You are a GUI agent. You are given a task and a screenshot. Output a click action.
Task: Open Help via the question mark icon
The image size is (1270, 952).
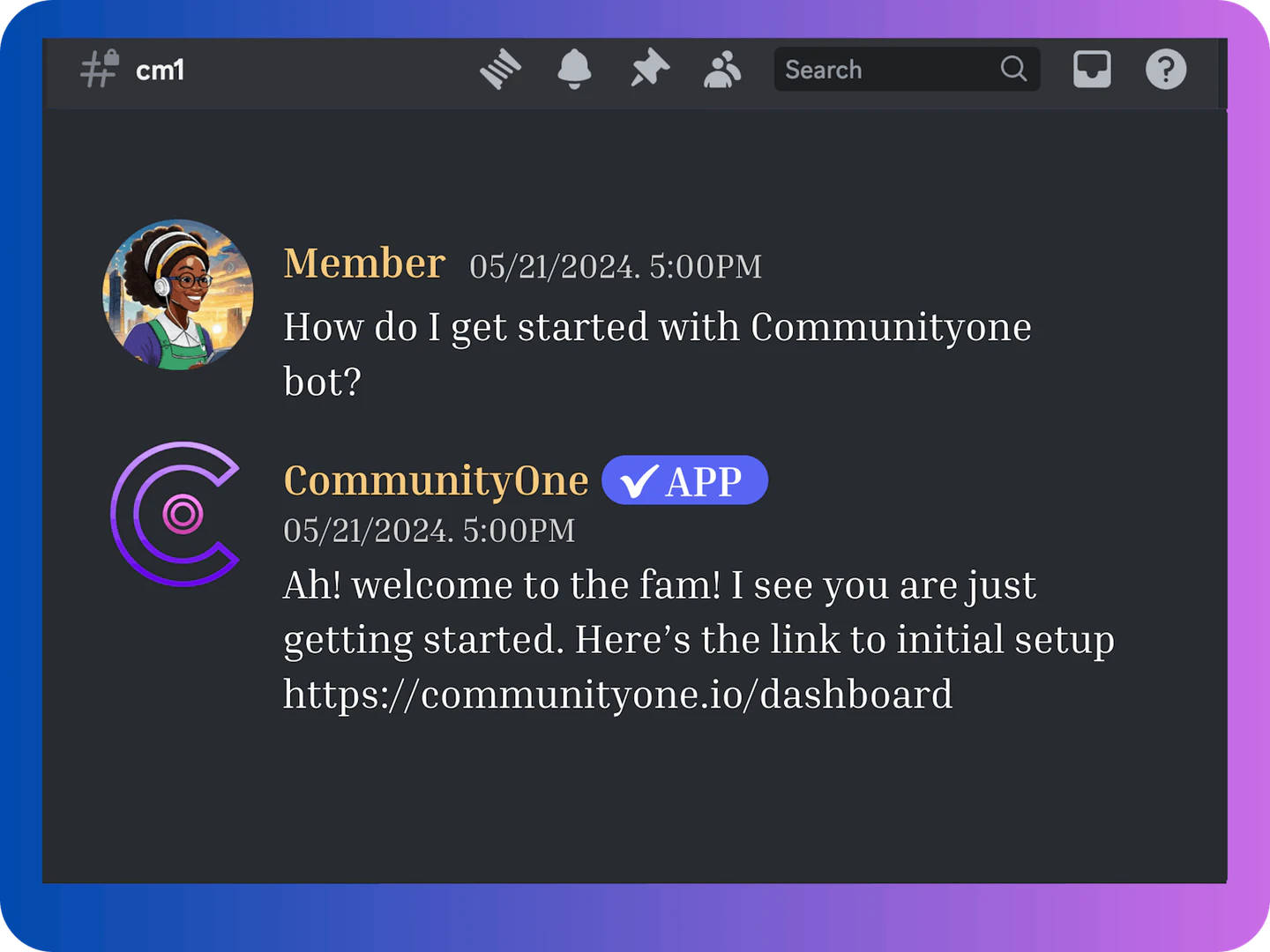coord(1165,69)
